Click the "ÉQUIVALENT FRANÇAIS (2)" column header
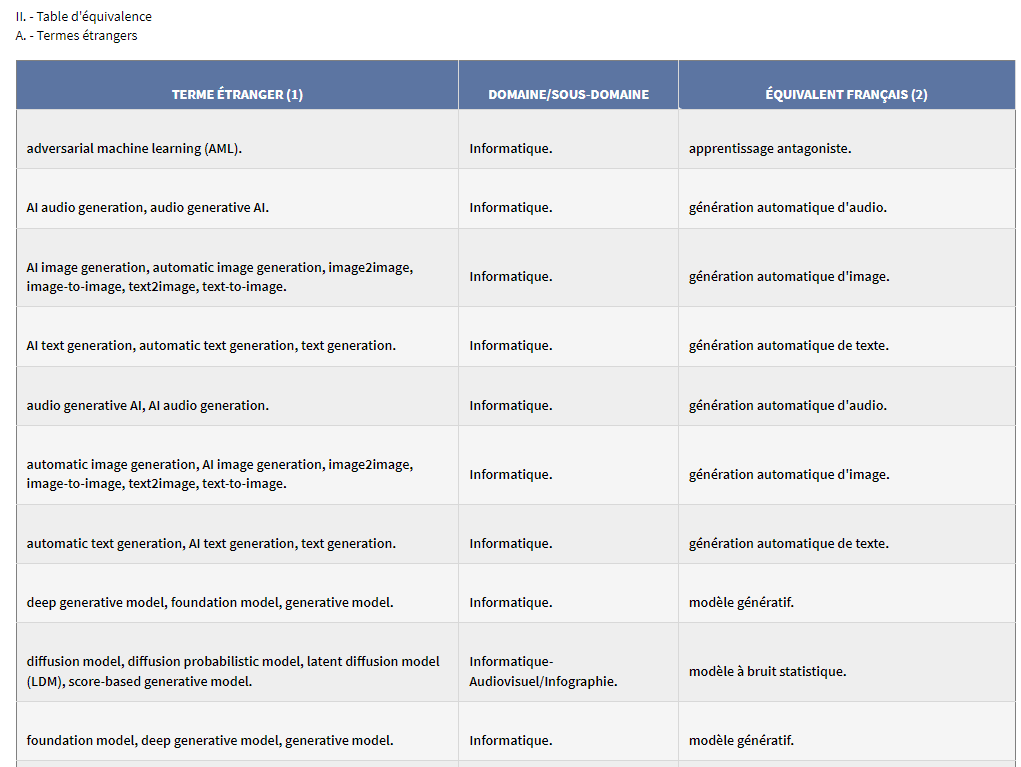1021x767 pixels. click(x=845, y=94)
